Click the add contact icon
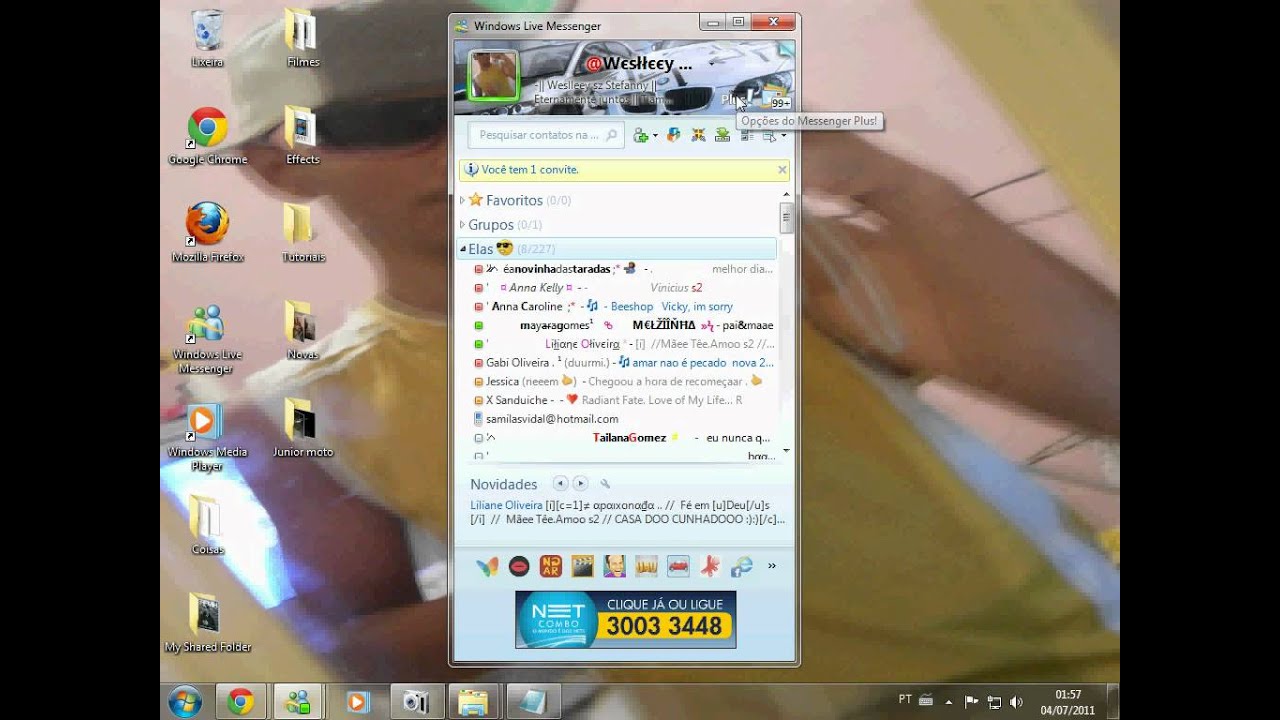1280x720 pixels. [x=640, y=135]
